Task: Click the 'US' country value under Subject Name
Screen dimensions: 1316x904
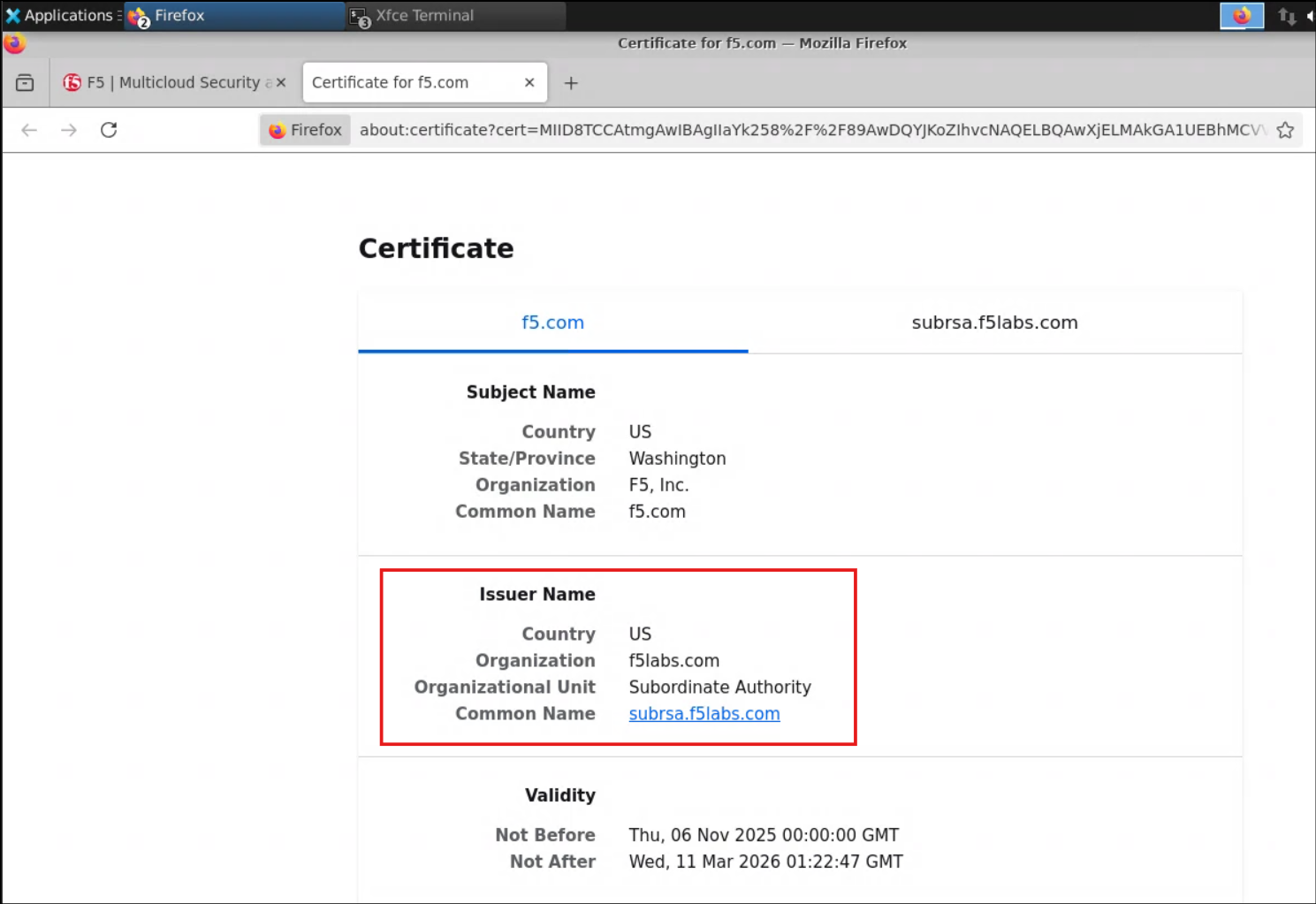Action: coord(640,432)
